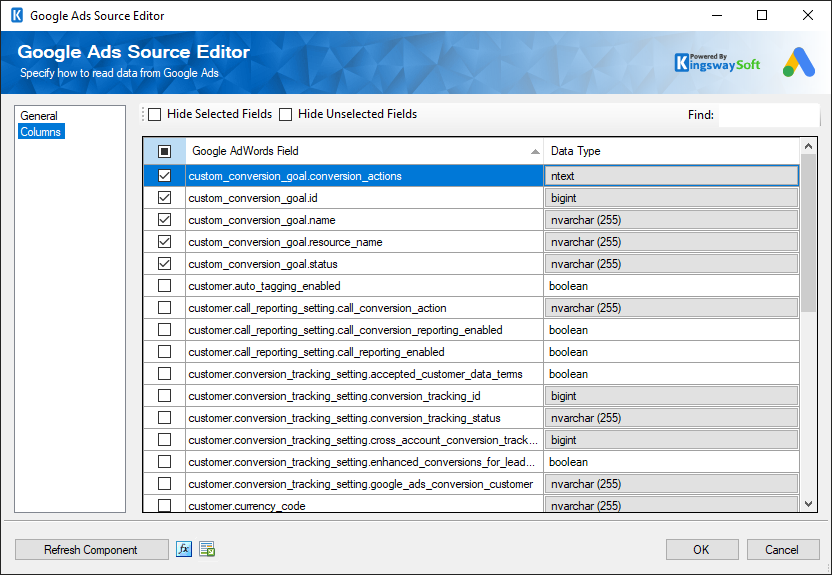Uncheck custom_conversion_goal.status checkbox
The image size is (832, 575).
(x=164, y=264)
